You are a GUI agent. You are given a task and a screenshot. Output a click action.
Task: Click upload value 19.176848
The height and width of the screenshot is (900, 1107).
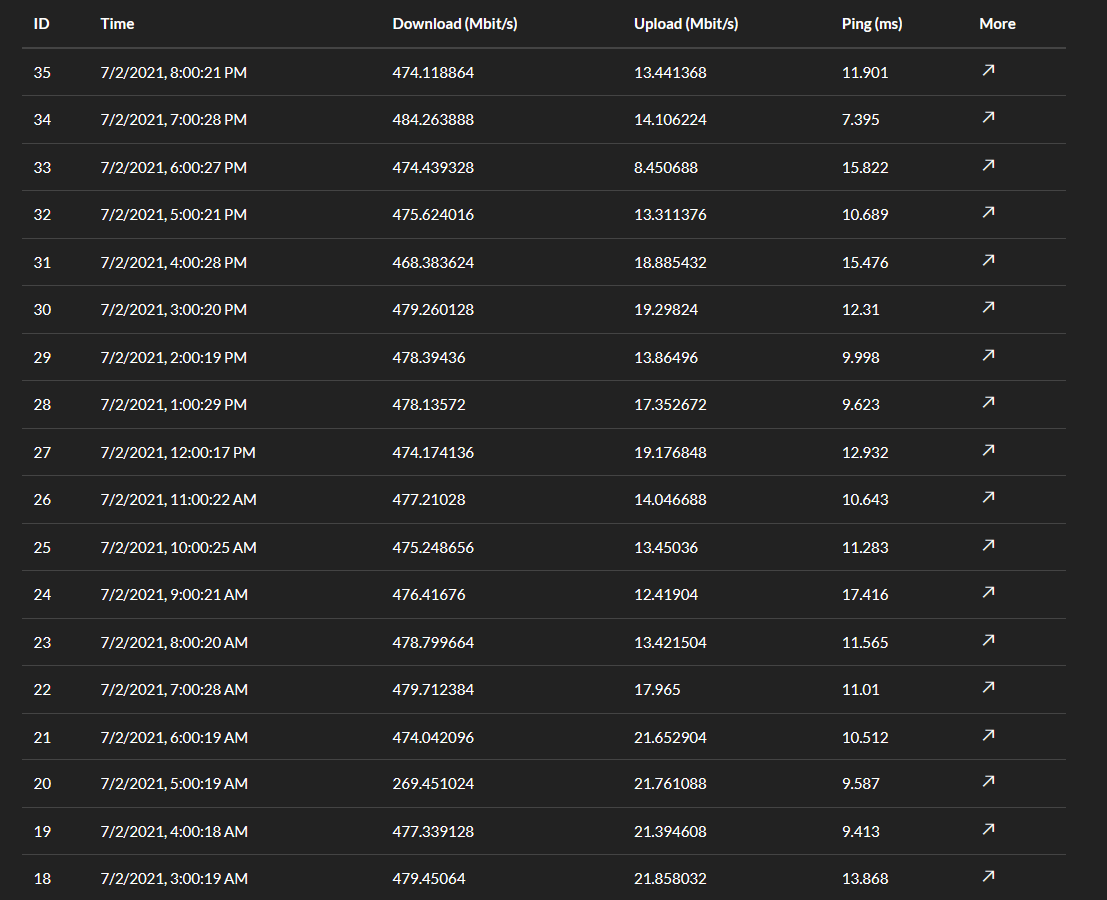tap(670, 452)
